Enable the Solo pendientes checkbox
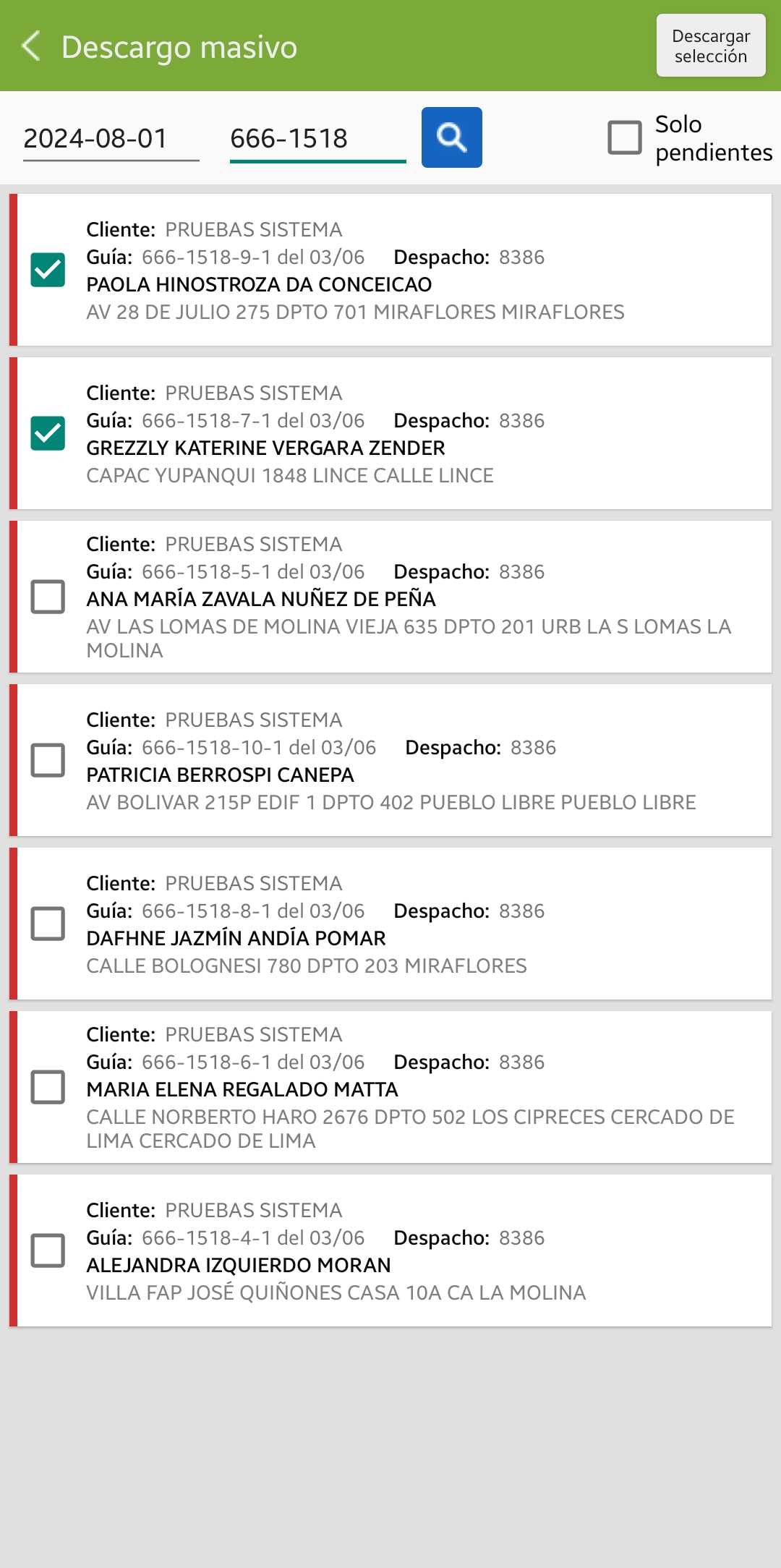This screenshot has height=1568, width=781. point(625,137)
